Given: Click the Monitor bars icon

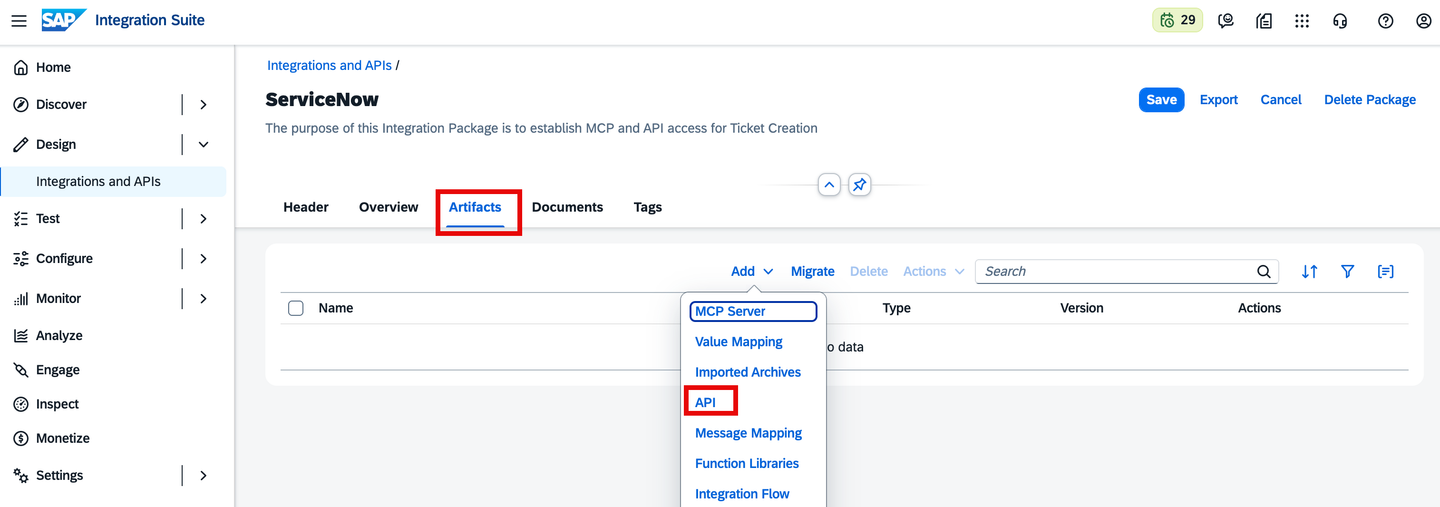Looking at the screenshot, I should tap(20, 298).
